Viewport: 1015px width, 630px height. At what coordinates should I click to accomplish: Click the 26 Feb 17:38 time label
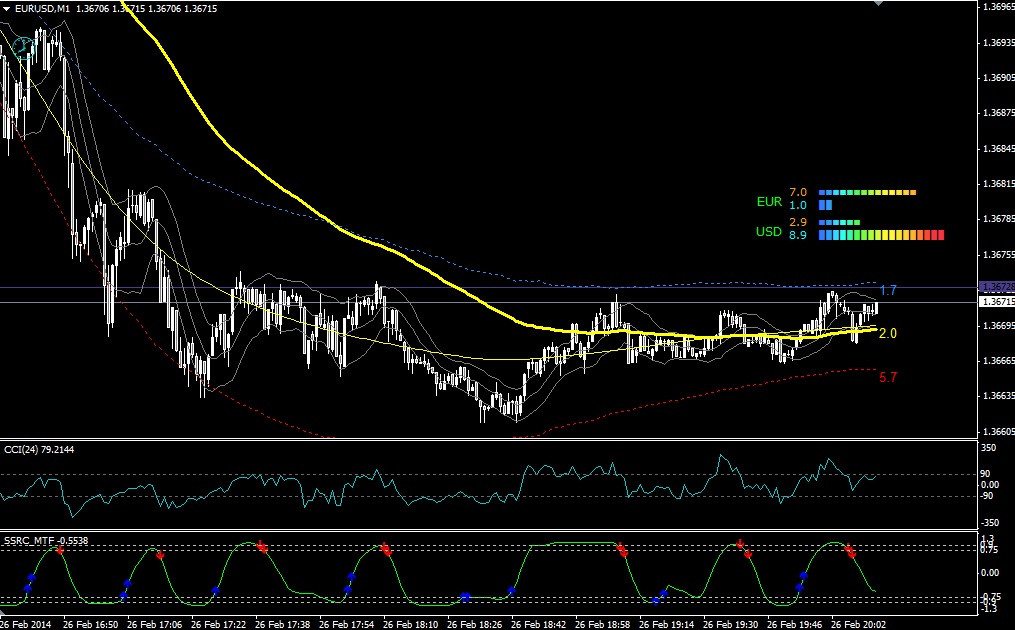pyautogui.click(x=282, y=624)
